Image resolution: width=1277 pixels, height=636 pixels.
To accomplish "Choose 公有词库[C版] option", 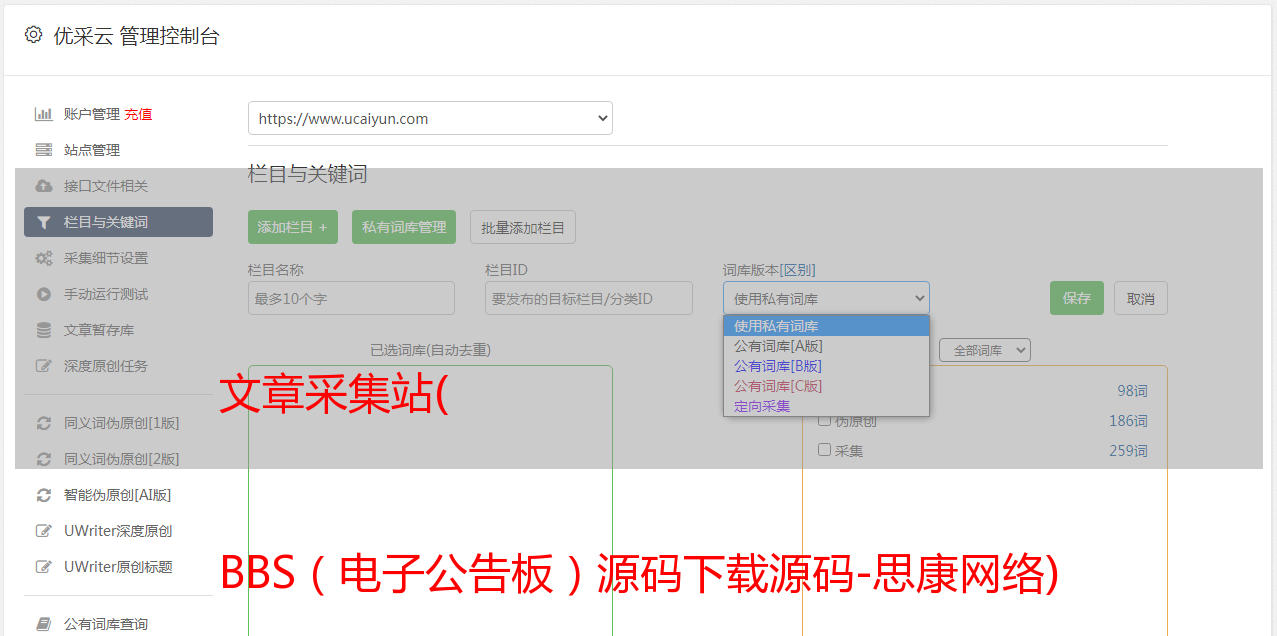I will 826,386.
